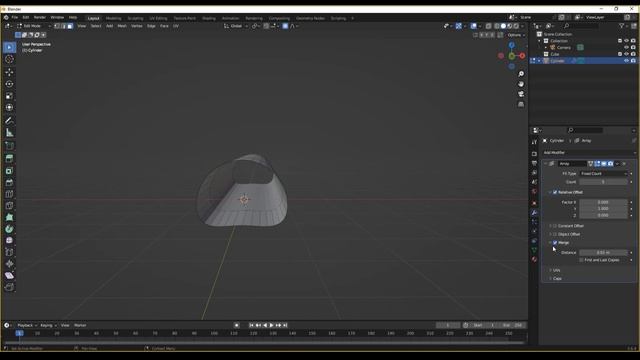
Task: Select the Camera object in outliner
Action: tap(564, 47)
